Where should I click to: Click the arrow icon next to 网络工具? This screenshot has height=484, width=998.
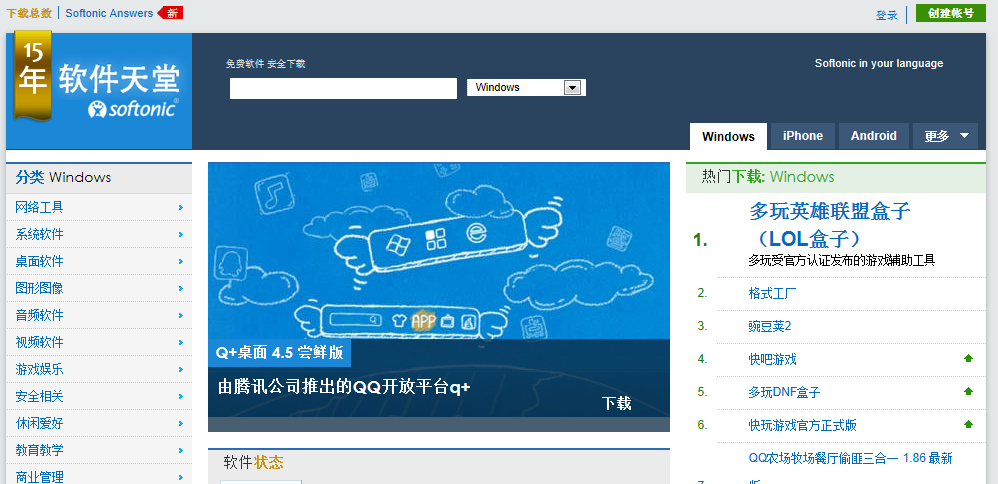click(181, 208)
